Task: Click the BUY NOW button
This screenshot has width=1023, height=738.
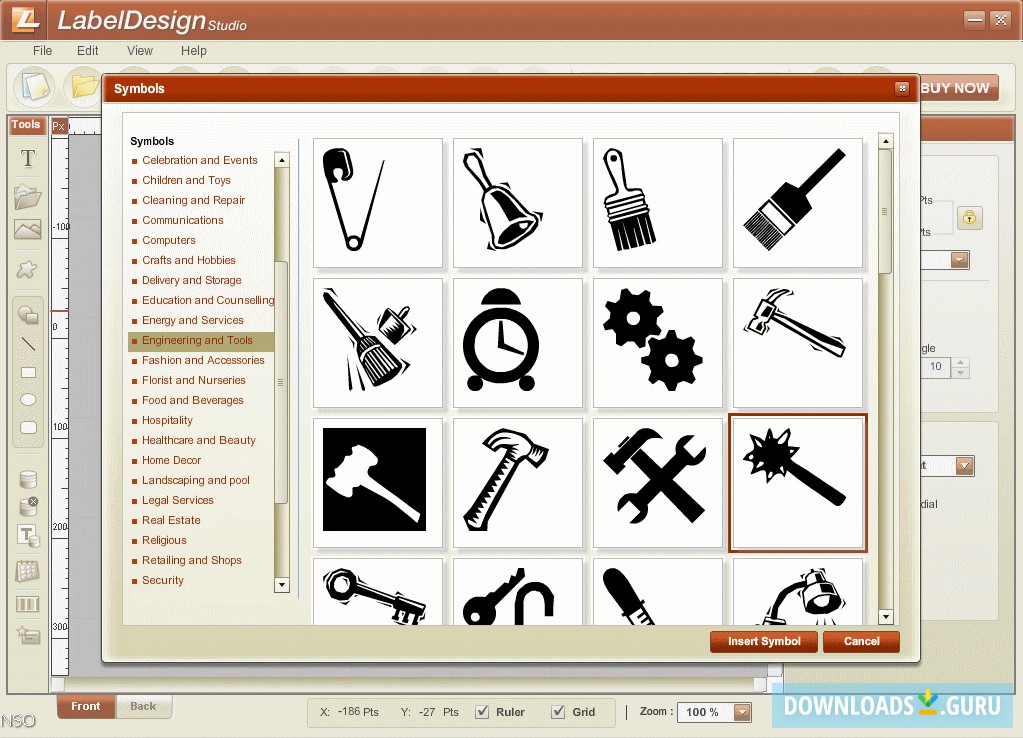Action: tap(956, 87)
